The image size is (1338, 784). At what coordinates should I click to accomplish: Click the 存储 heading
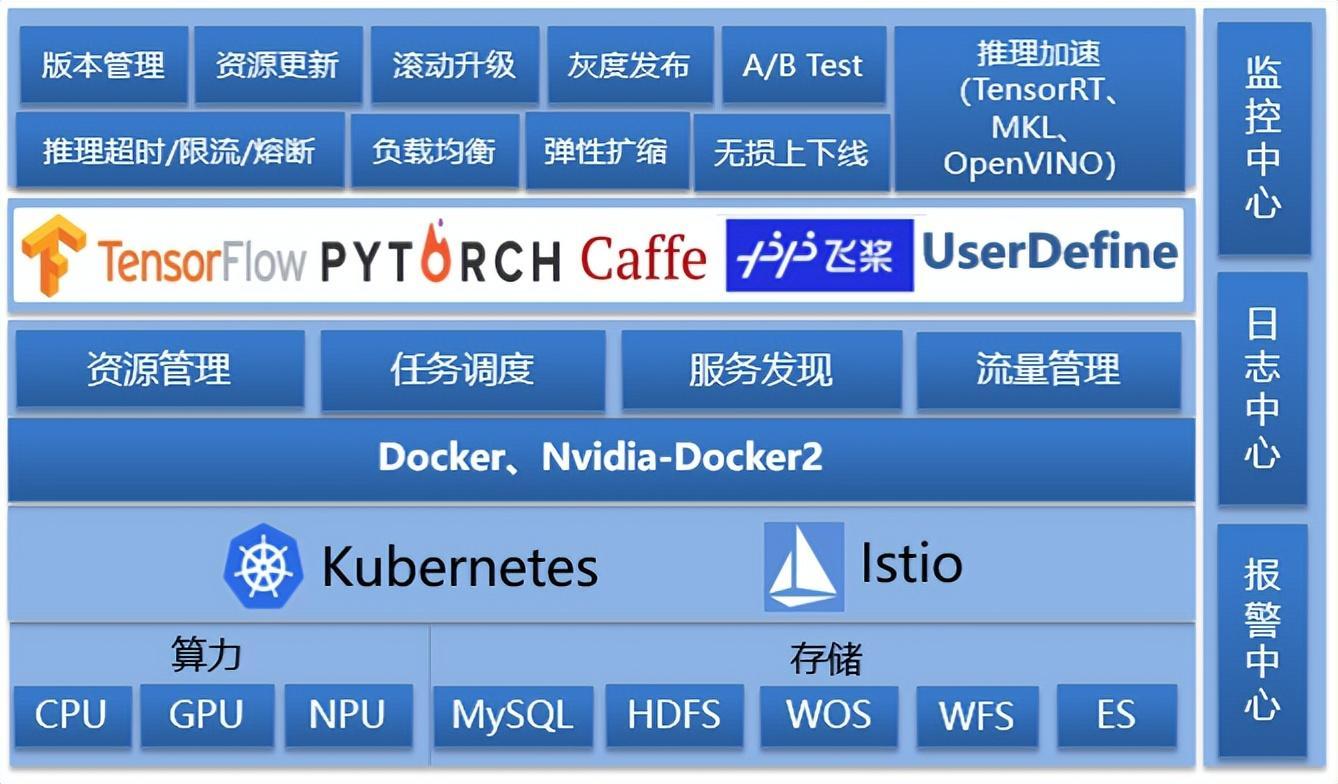tap(826, 659)
